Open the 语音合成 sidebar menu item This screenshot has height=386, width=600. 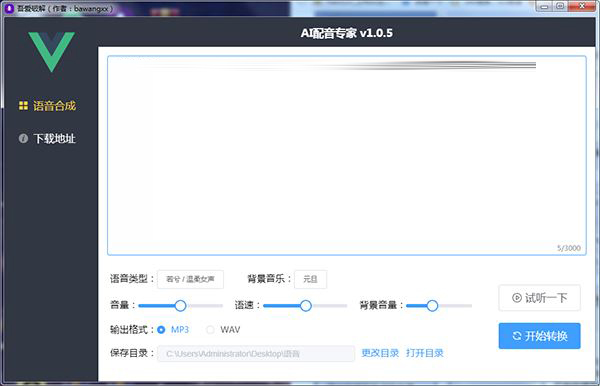point(47,106)
